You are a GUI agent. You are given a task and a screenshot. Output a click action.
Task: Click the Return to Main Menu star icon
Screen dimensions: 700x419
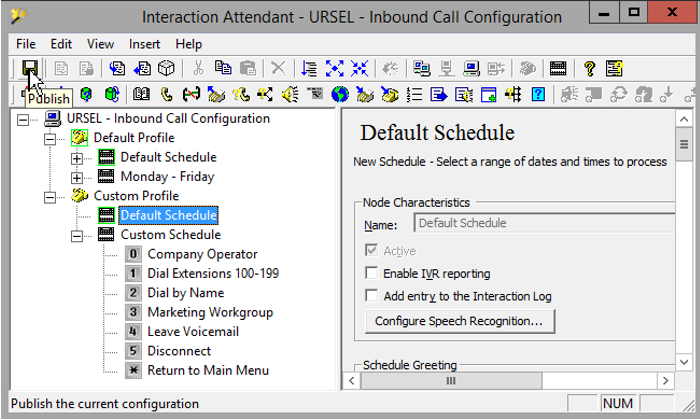133,370
